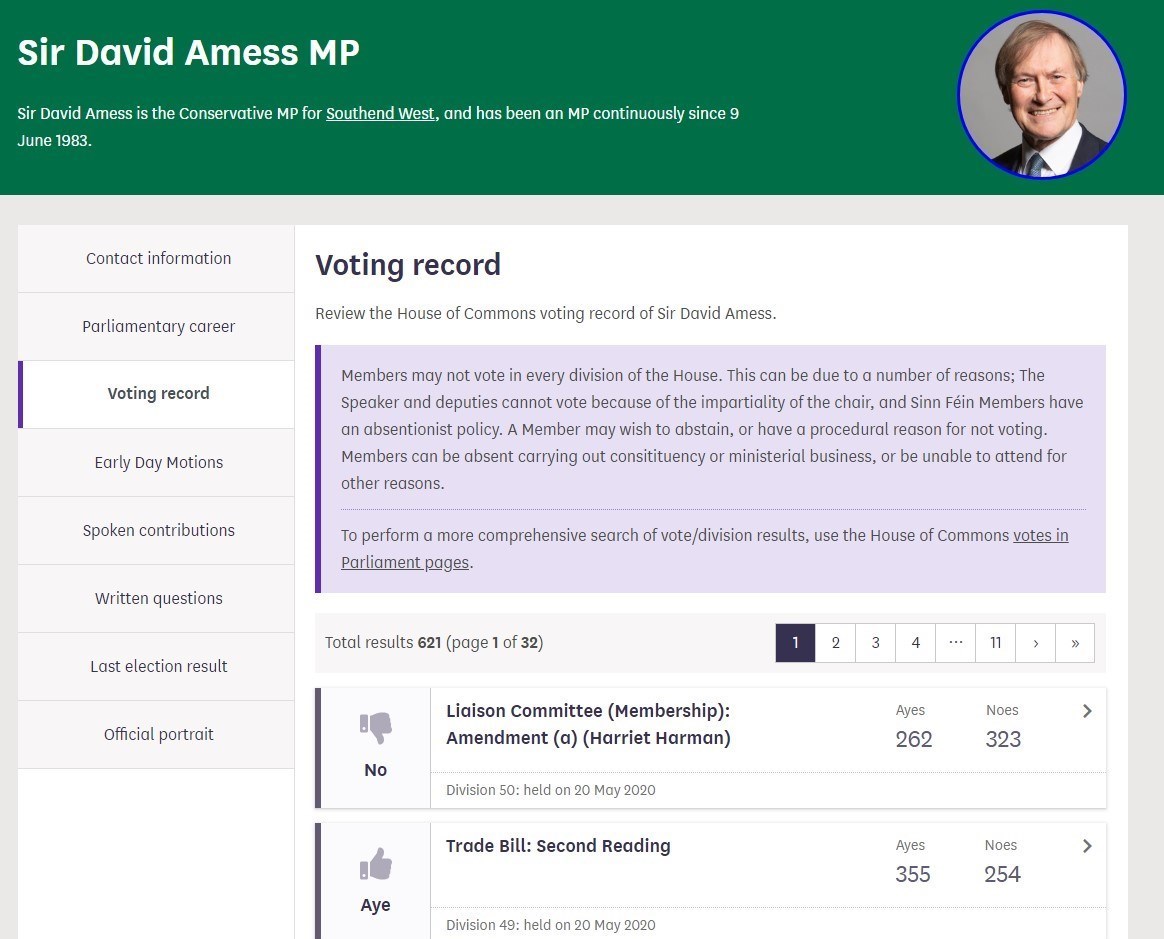This screenshot has height=939, width=1164.
Task: Open the Official portrait tab
Action: tap(158, 734)
